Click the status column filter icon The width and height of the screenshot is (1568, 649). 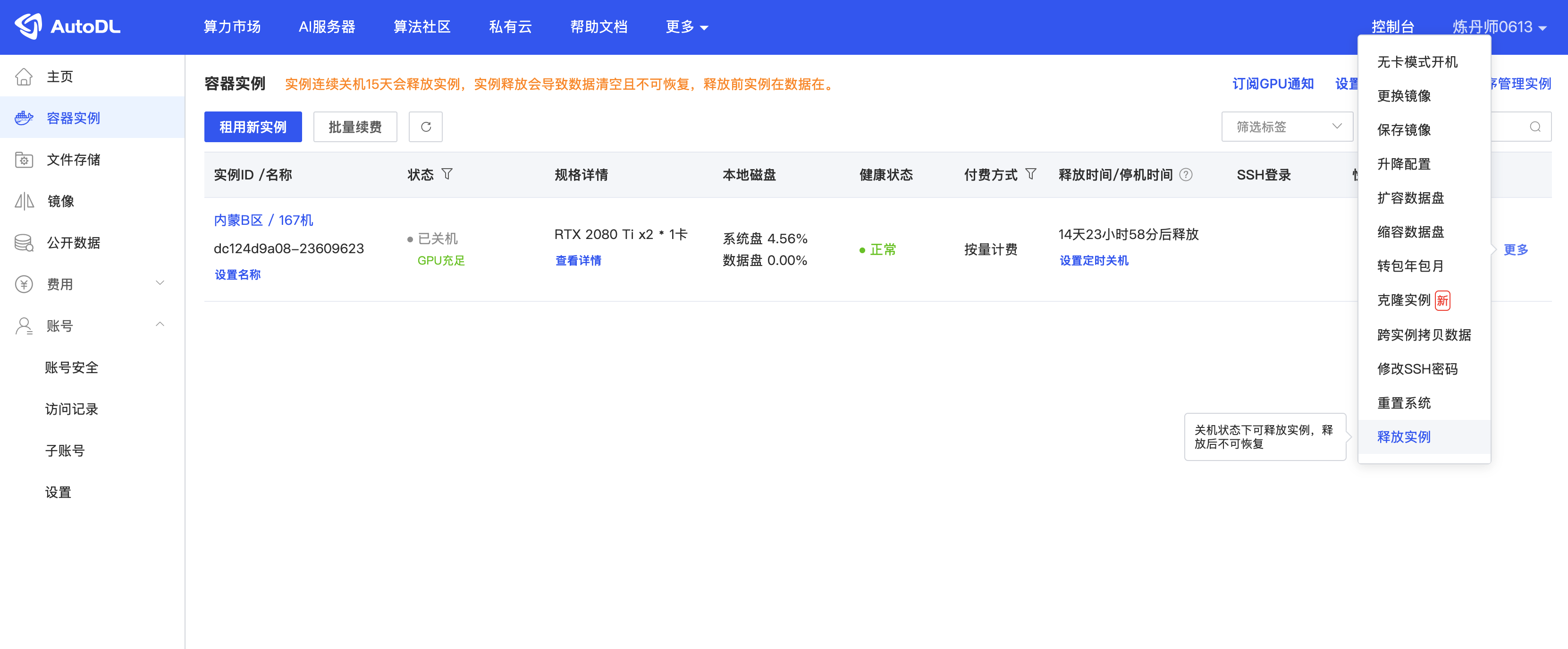pos(447,174)
